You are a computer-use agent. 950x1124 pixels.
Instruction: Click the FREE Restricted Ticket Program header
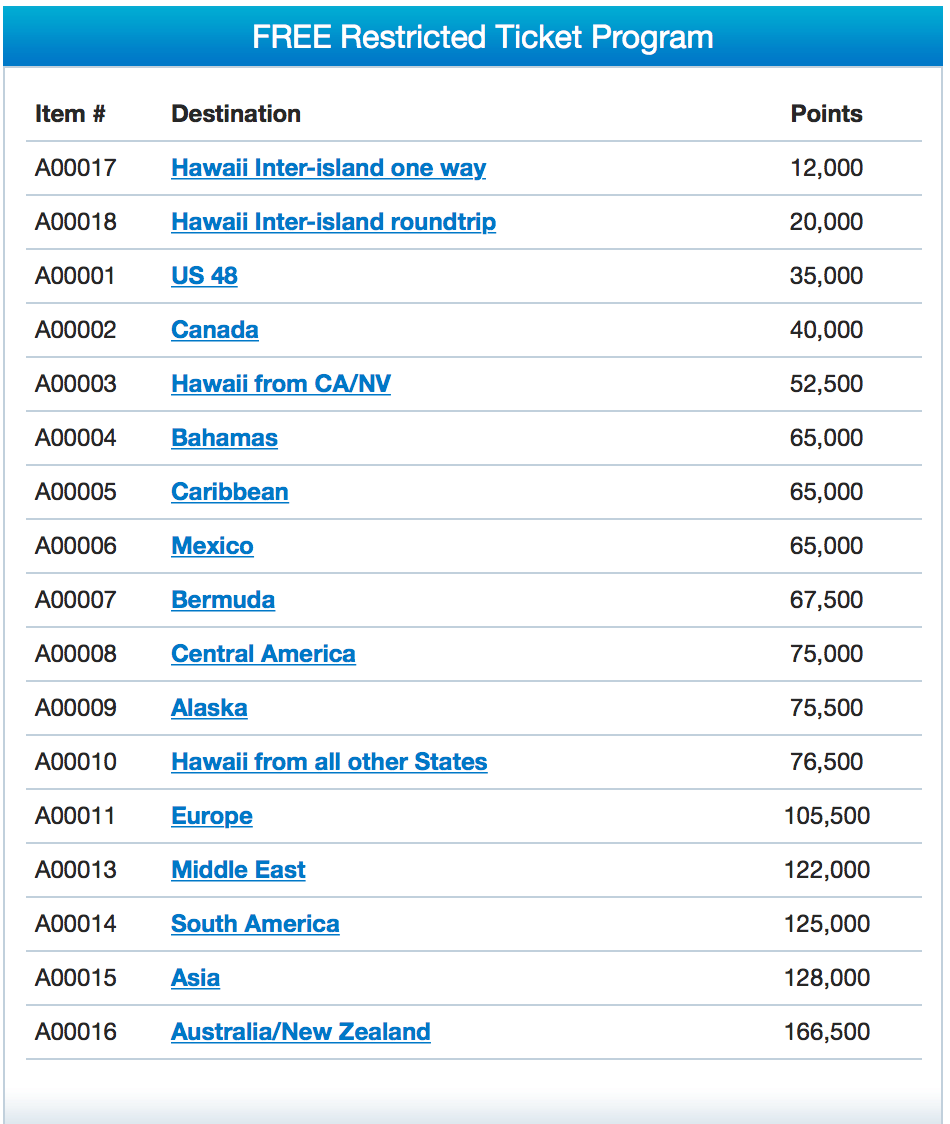pos(483,37)
